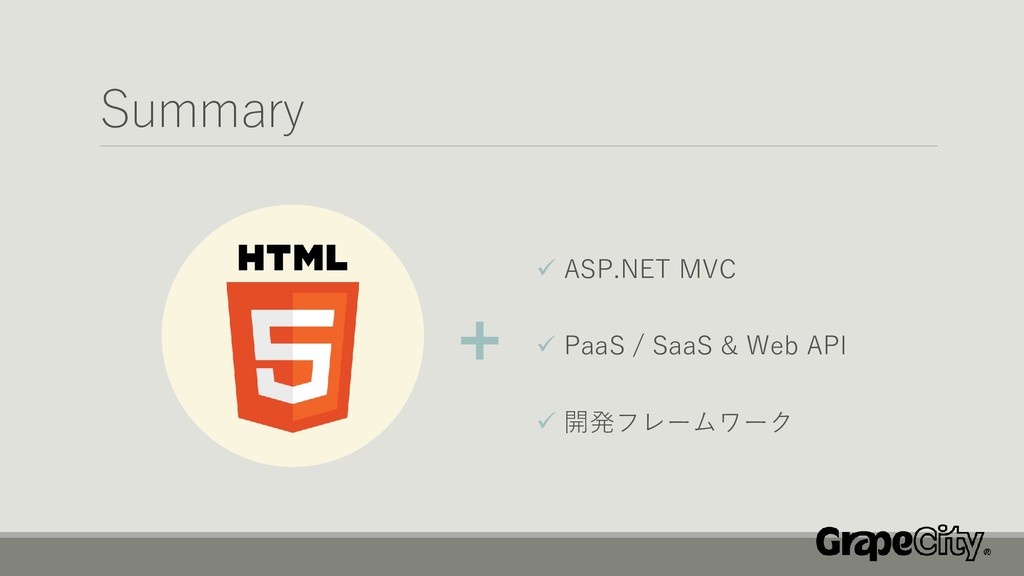This screenshot has width=1024, height=576.
Task: Toggle the checkmark beside PaaS / SaaS & Web API
Action: pos(546,344)
